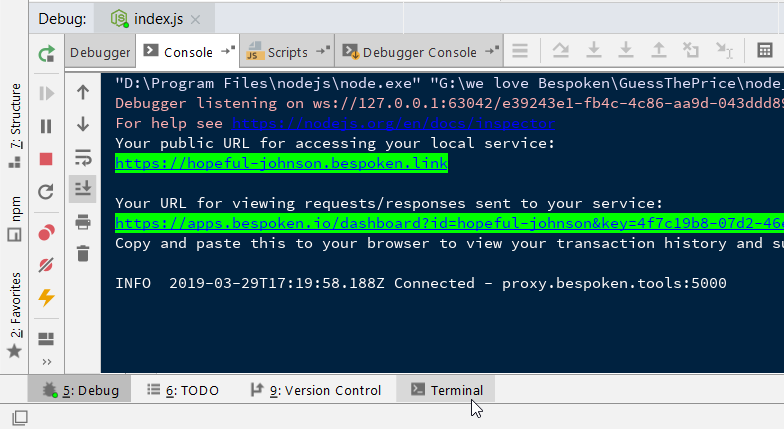Open the Evaluate Expression calculator
This screenshot has height=429, width=784.
764,51
